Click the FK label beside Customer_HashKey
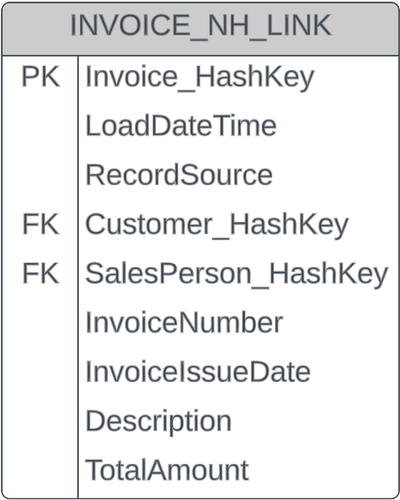Viewport: 400px width, 500px height. 41,224
